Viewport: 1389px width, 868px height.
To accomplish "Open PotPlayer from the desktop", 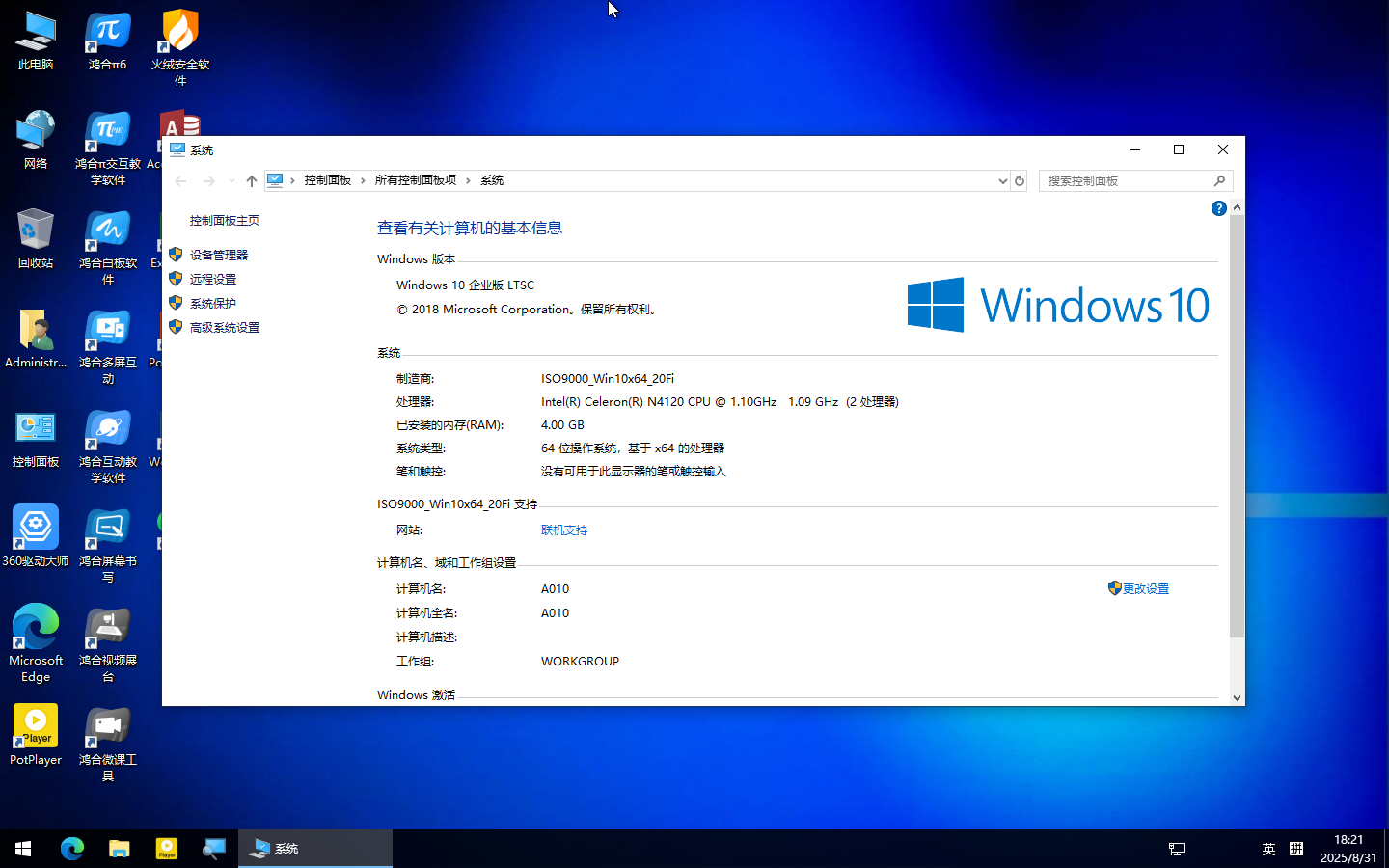I will 35,727.
